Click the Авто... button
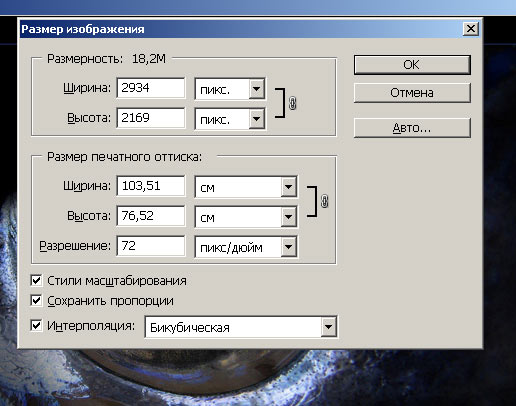This screenshot has height=406, width=516. pyautogui.click(x=412, y=128)
